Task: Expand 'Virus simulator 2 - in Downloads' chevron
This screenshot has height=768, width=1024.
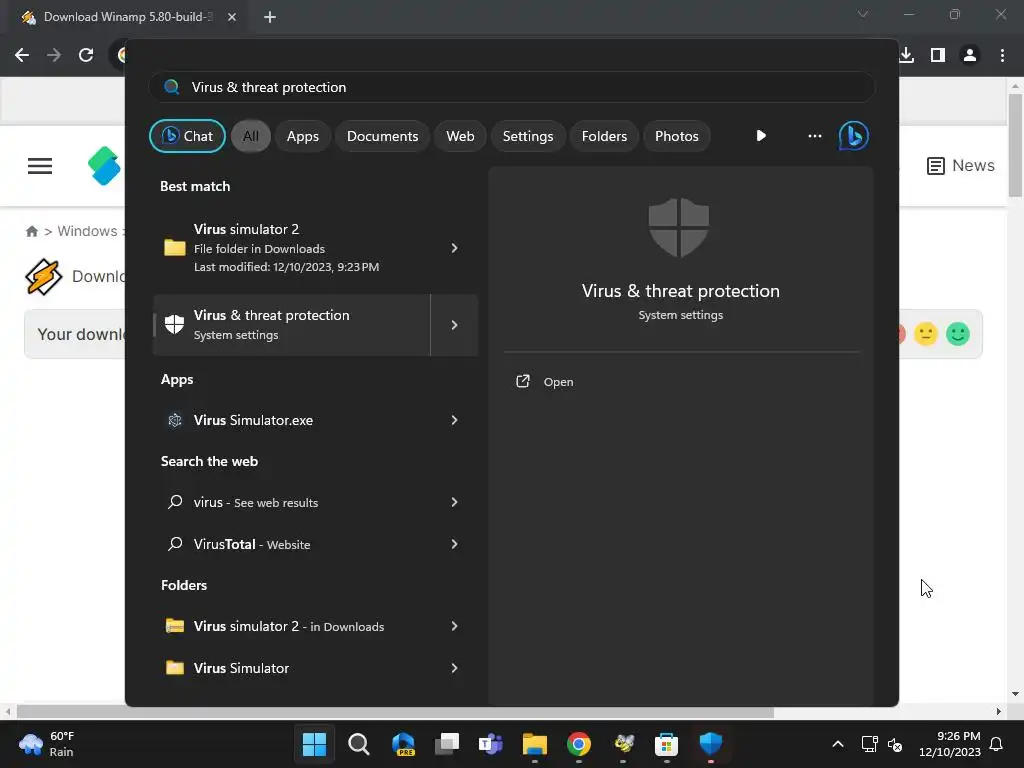Action: tap(454, 626)
